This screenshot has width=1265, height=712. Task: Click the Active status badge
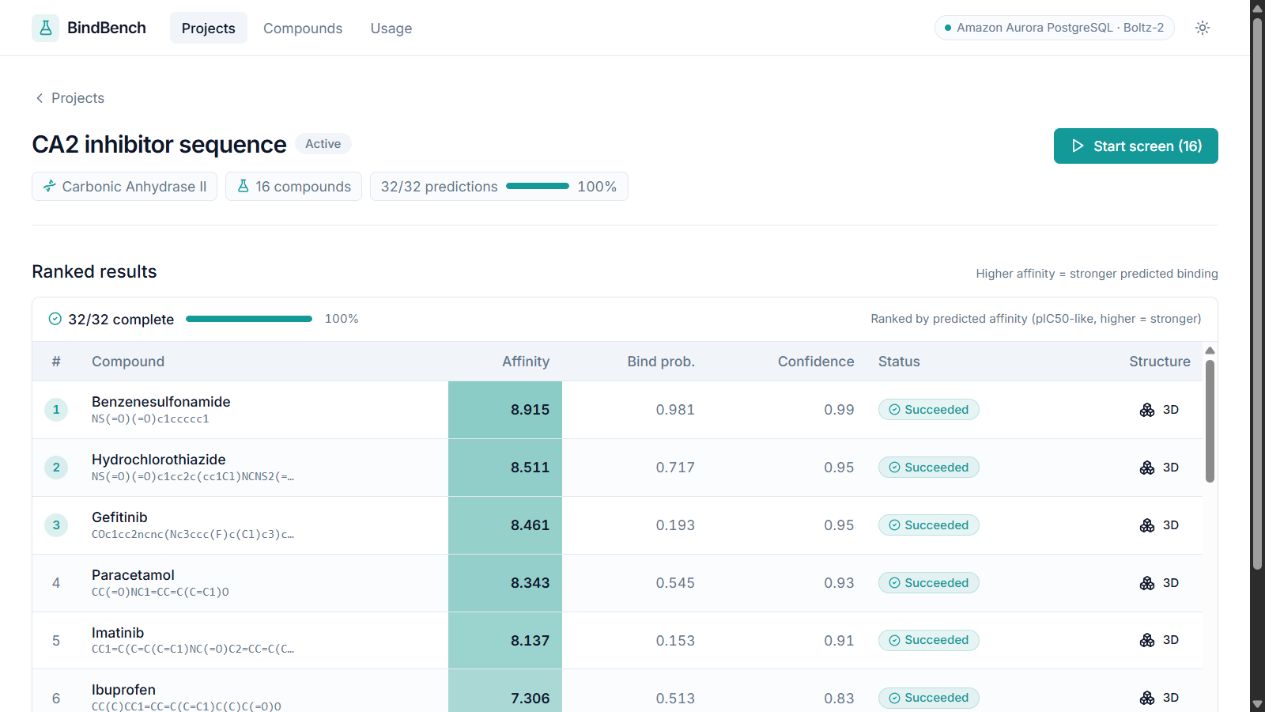(x=323, y=144)
